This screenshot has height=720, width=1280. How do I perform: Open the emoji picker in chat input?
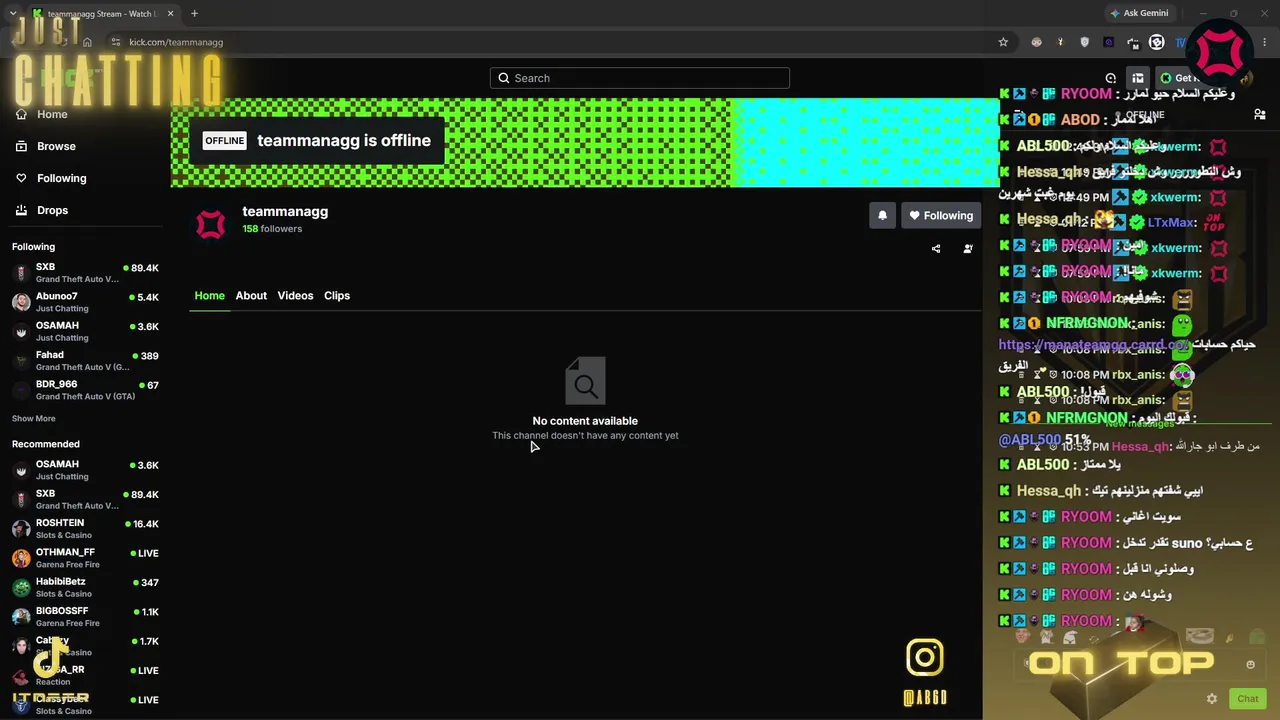click(x=1250, y=665)
